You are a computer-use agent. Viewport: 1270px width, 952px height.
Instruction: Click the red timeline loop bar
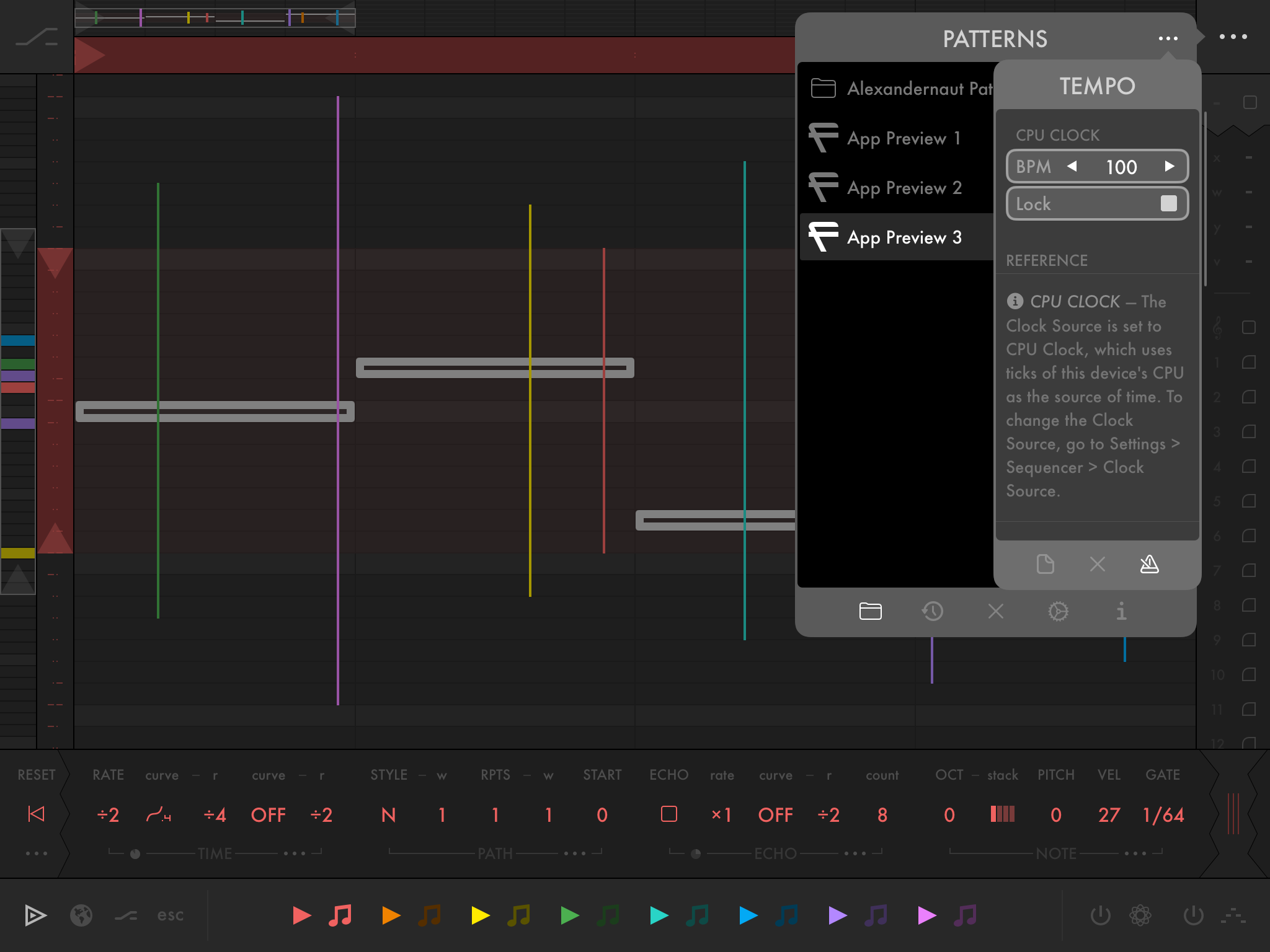pos(434,55)
